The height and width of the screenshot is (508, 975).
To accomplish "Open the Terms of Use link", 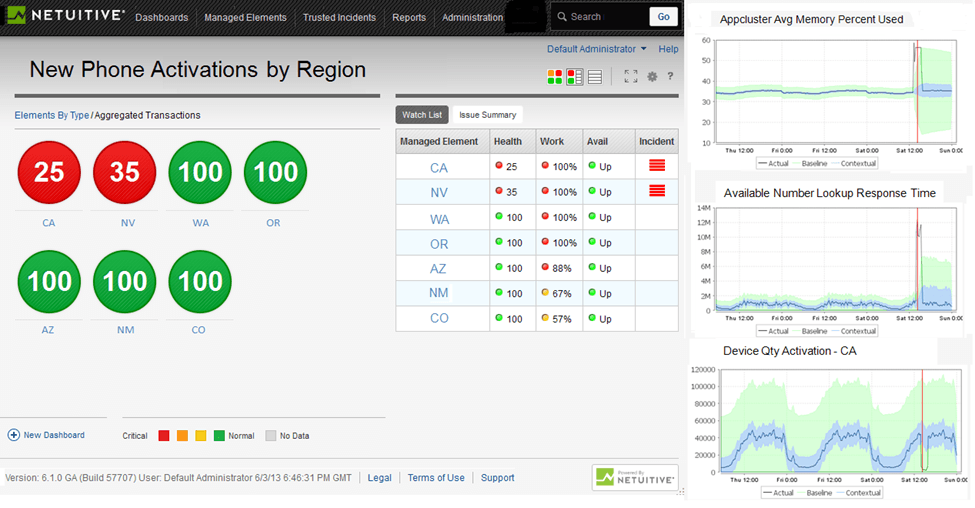I will 435,478.
